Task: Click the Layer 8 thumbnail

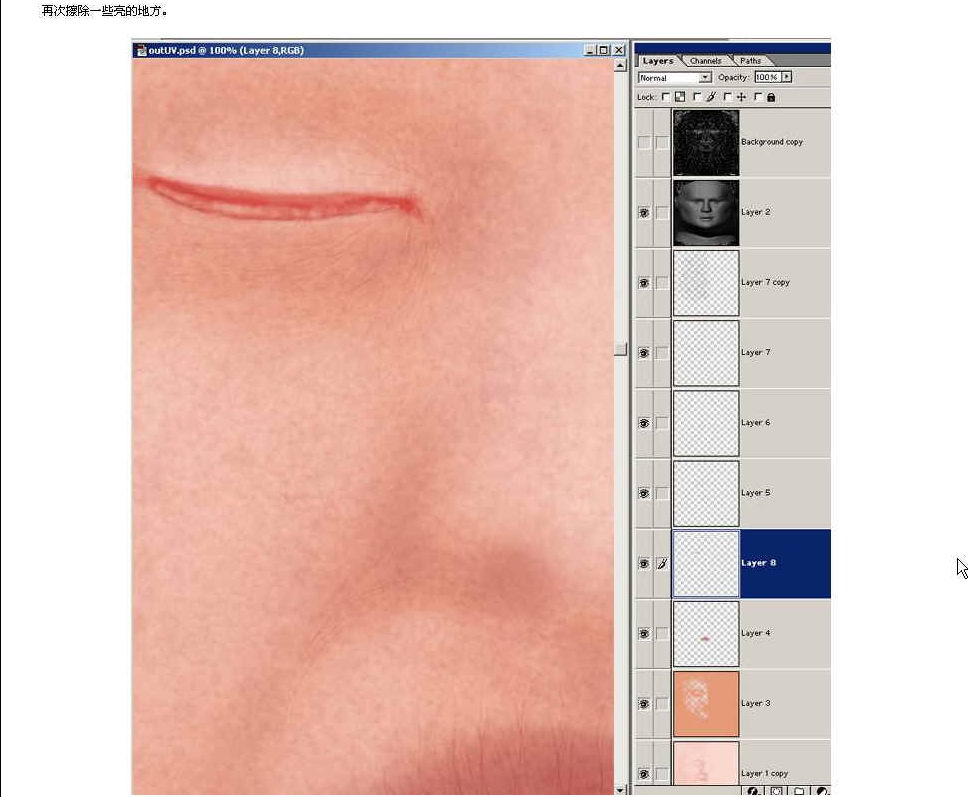Action: pyautogui.click(x=706, y=564)
